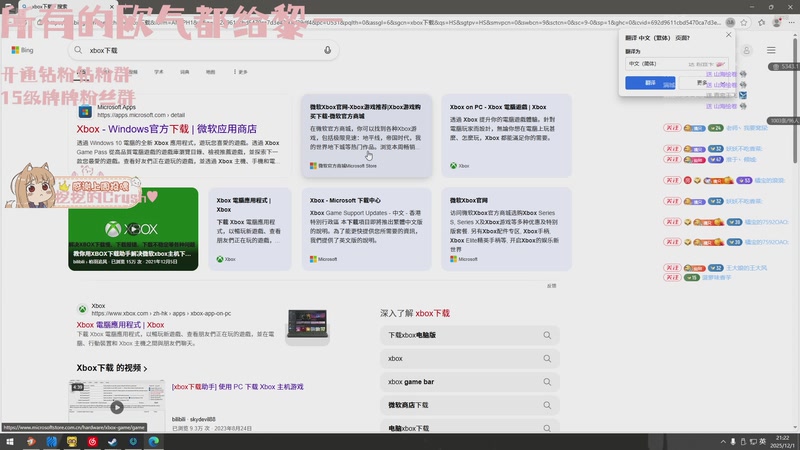Open the Bing hamburger menu
The width and height of the screenshot is (800, 450).
click(x=771, y=50)
